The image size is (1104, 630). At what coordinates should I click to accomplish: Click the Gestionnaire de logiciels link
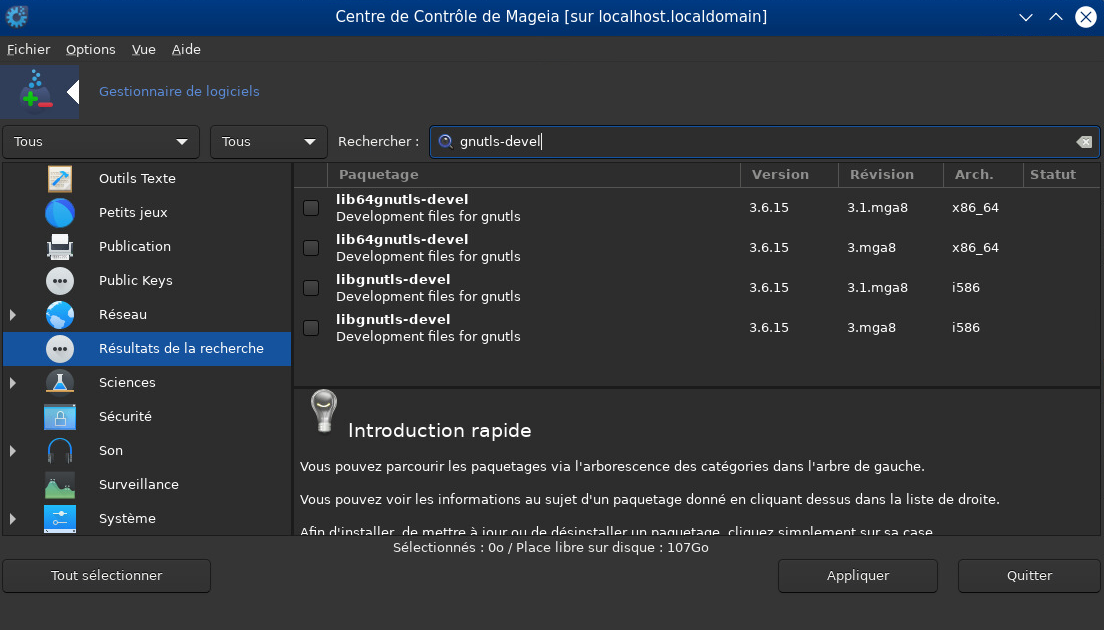pyautogui.click(x=179, y=92)
